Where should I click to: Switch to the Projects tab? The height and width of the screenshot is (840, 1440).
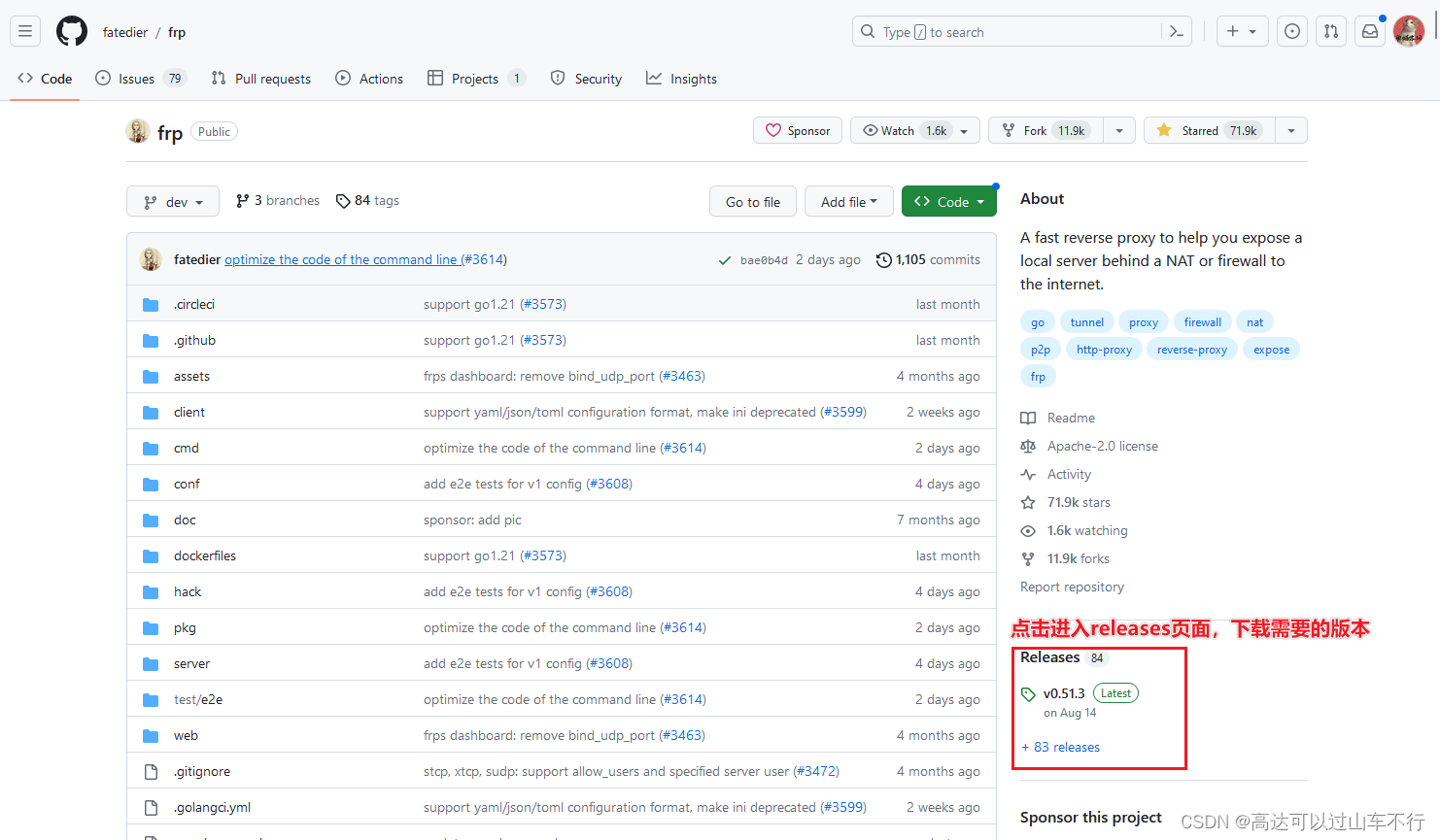coord(476,79)
